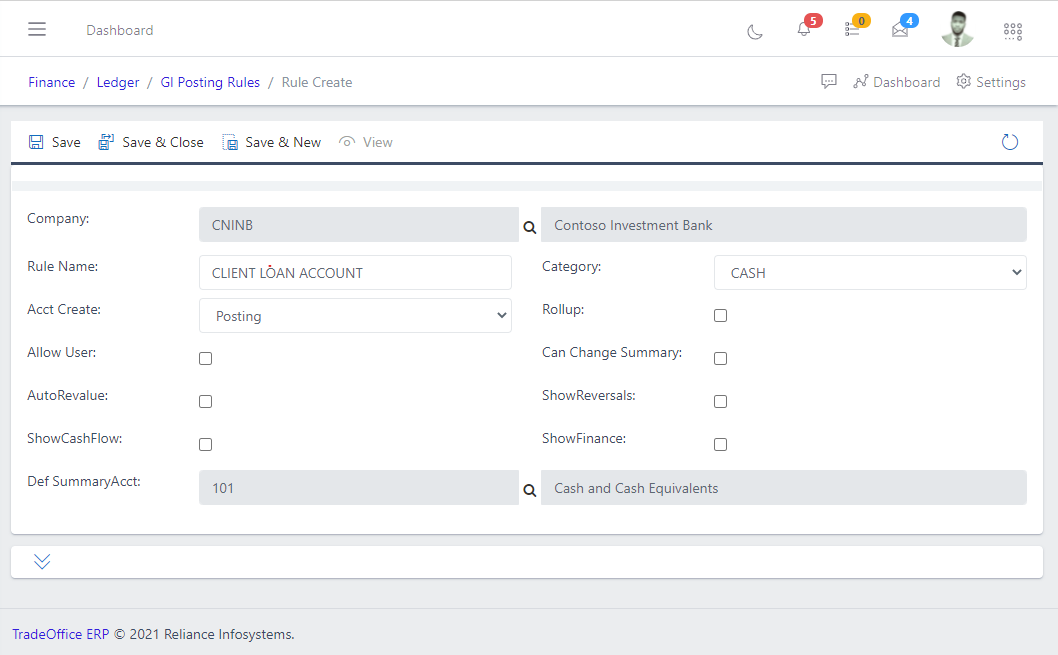The image size is (1058, 655).
Task: Open the Category dropdown showing CASH
Action: coord(869,272)
